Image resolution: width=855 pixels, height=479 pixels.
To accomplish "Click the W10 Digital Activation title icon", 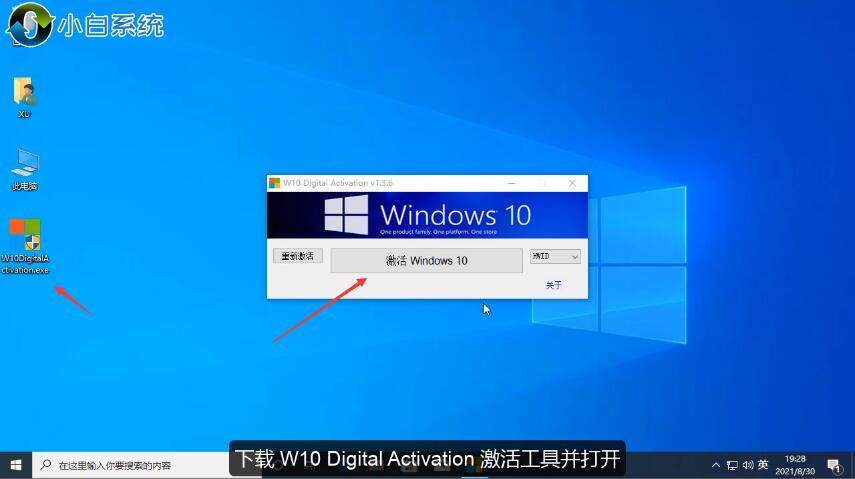I will tap(274, 183).
